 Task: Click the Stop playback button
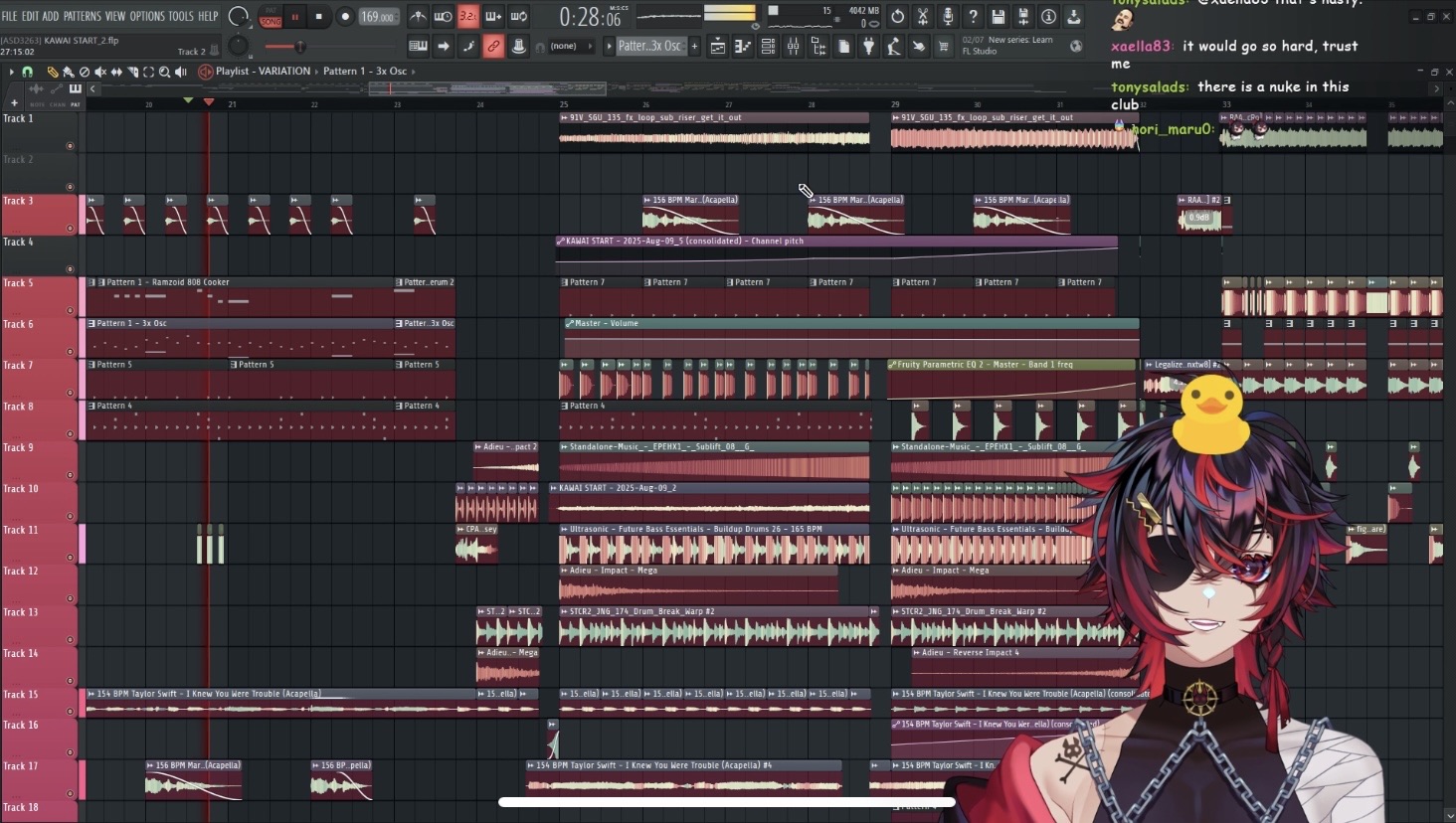(318, 16)
